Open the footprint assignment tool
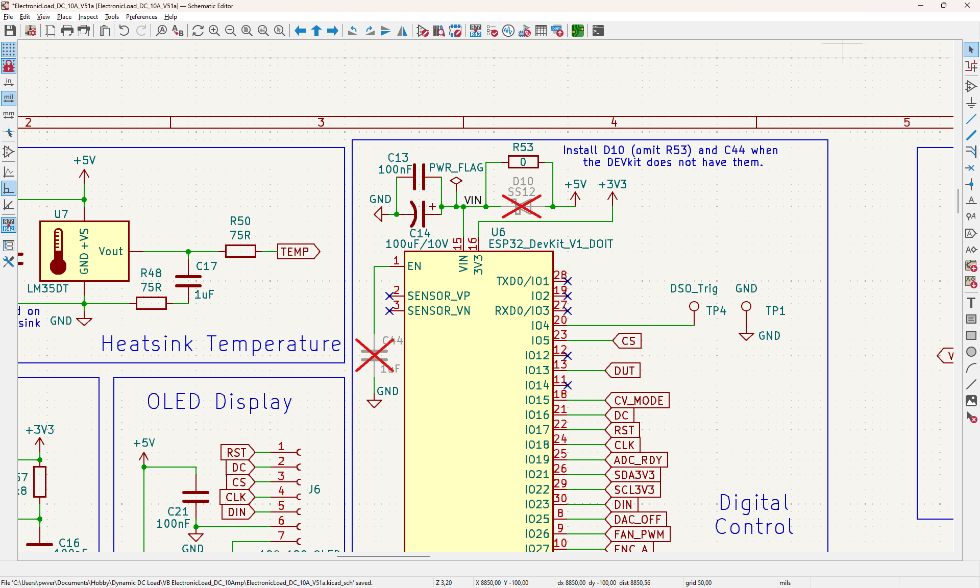The image size is (980, 588). (x=524, y=31)
